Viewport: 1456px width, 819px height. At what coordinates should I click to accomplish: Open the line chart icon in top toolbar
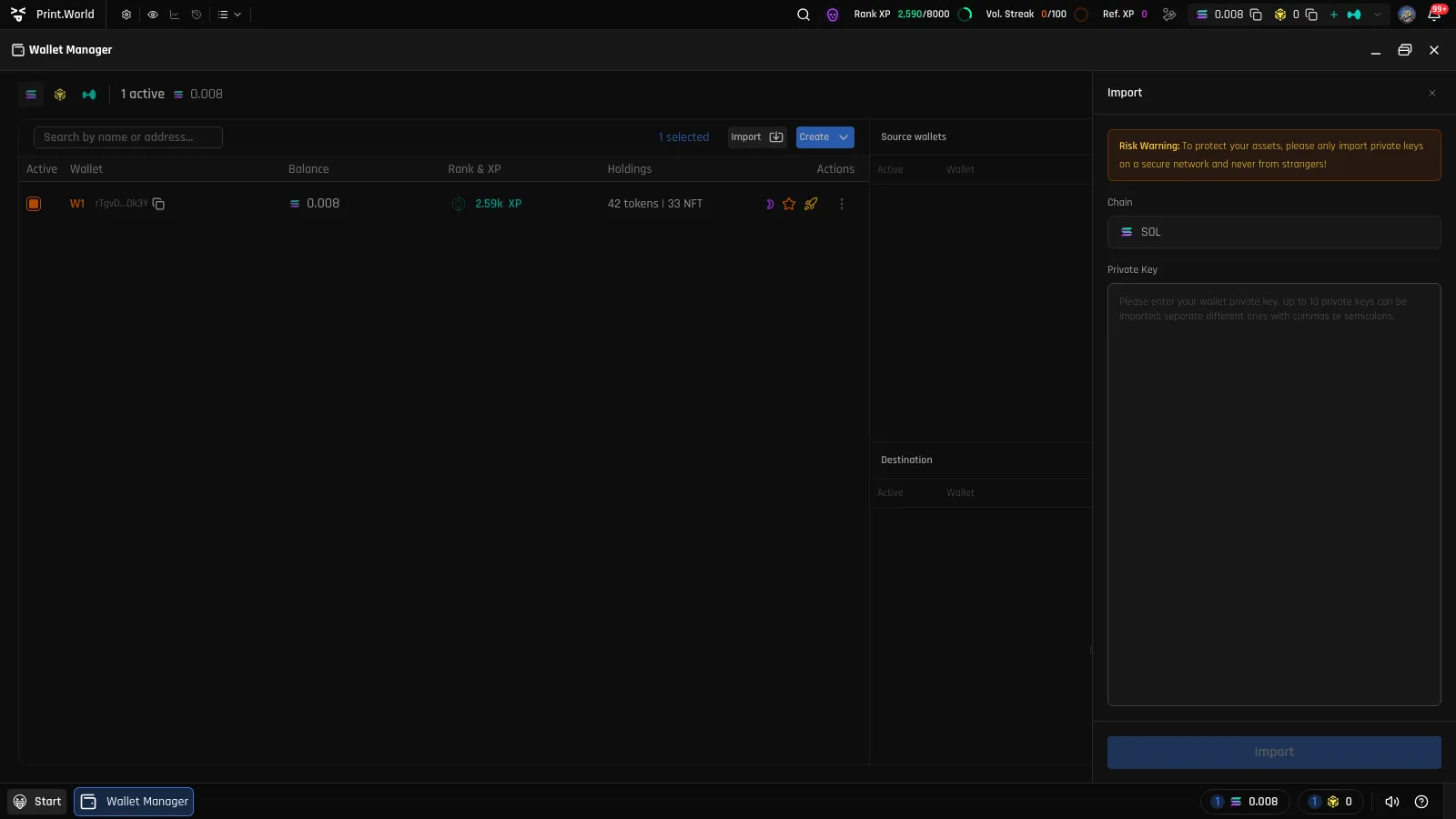175,15
